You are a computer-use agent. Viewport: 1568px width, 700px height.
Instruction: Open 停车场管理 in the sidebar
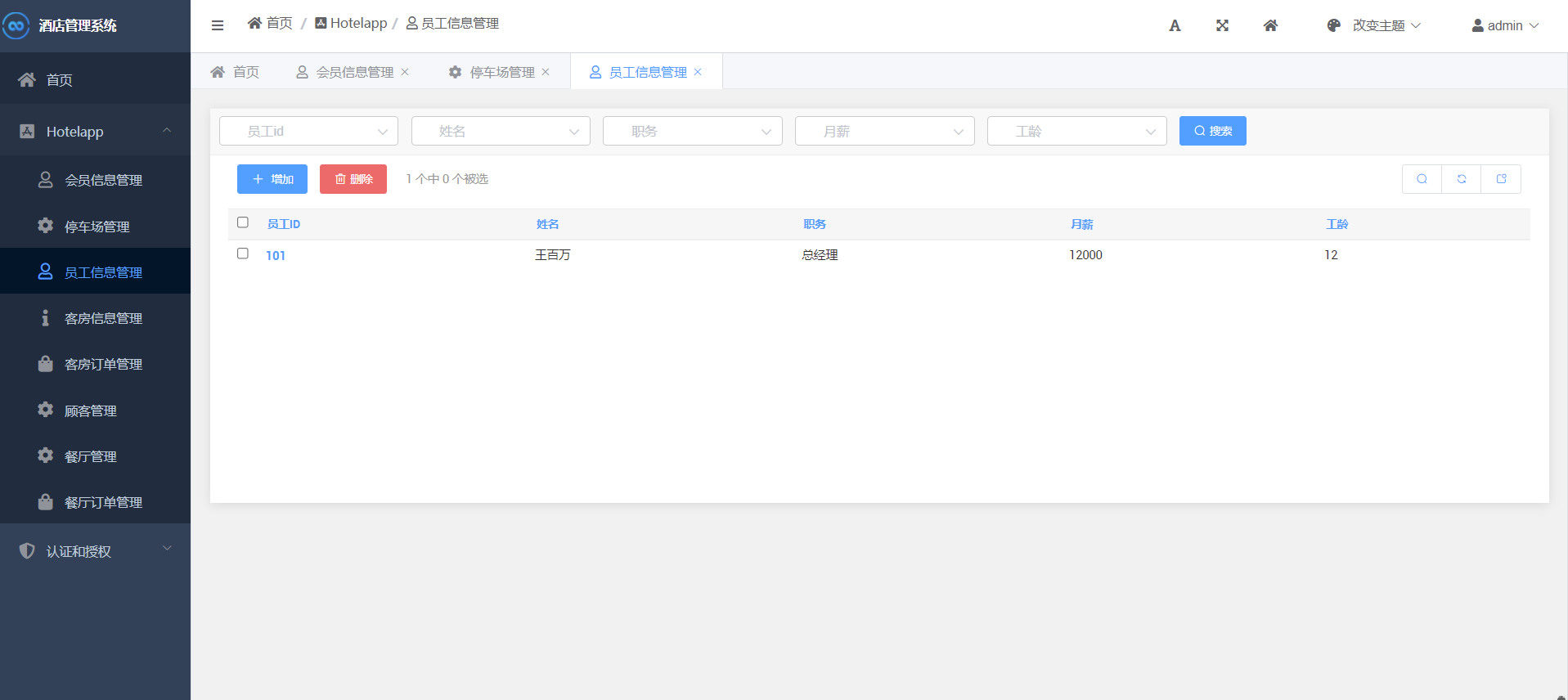click(95, 226)
